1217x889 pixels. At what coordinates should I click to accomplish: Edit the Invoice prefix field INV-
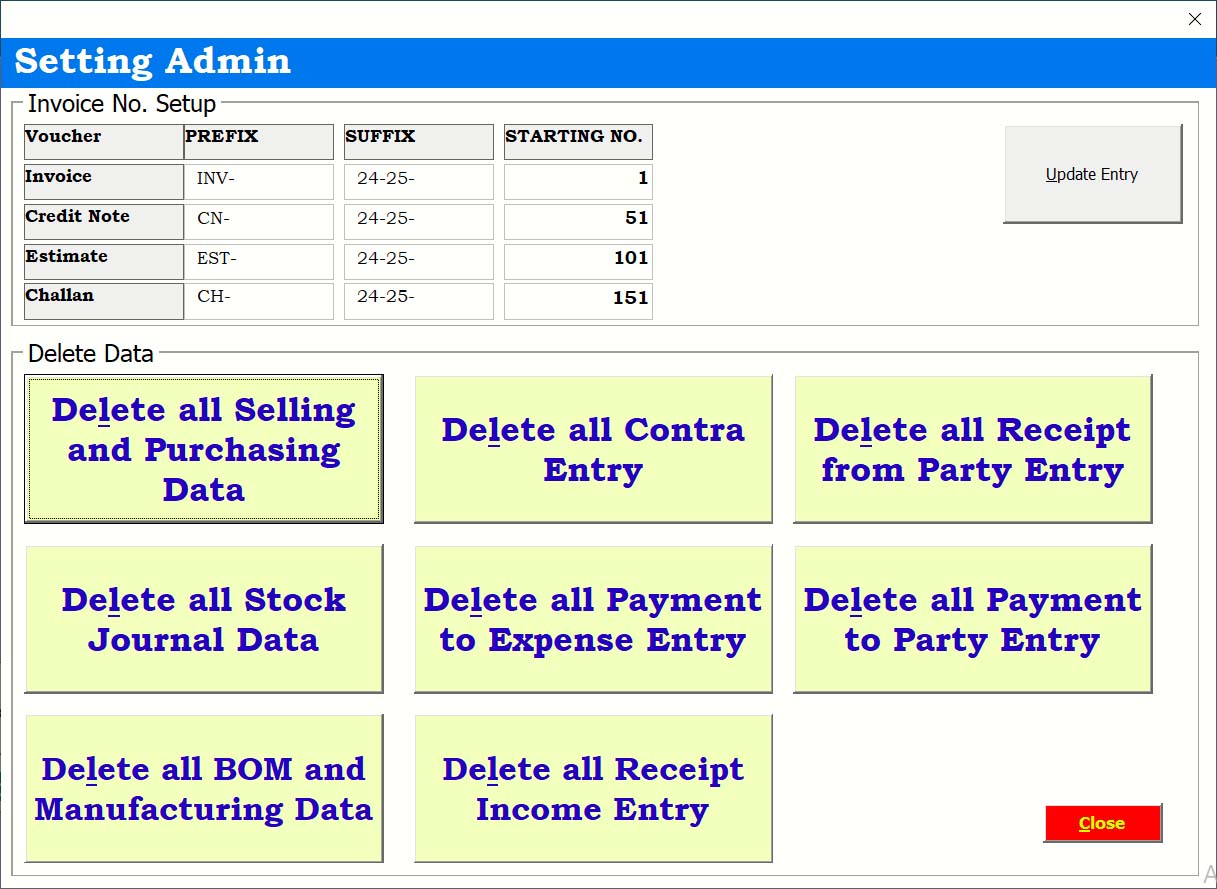click(x=259, y=181)
